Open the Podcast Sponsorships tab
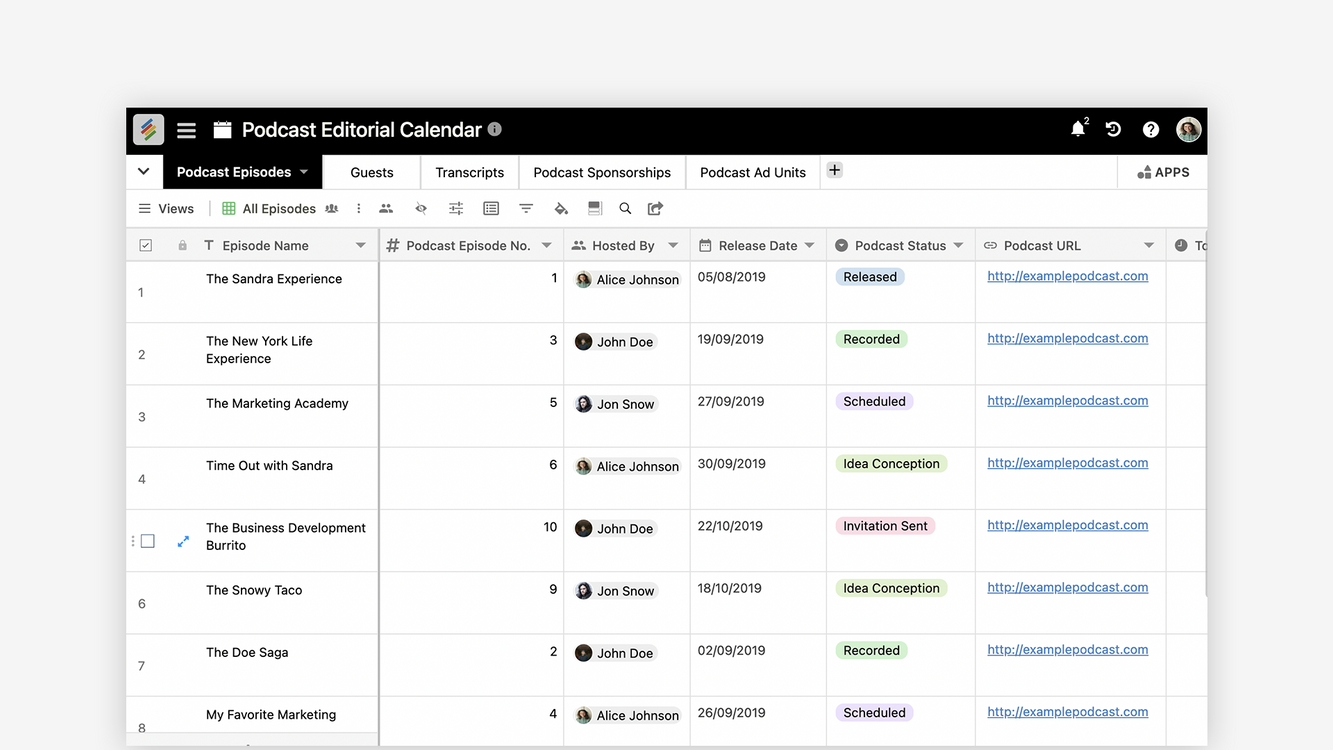Viewport: 1333px width, 750px height. pos(602,172)
